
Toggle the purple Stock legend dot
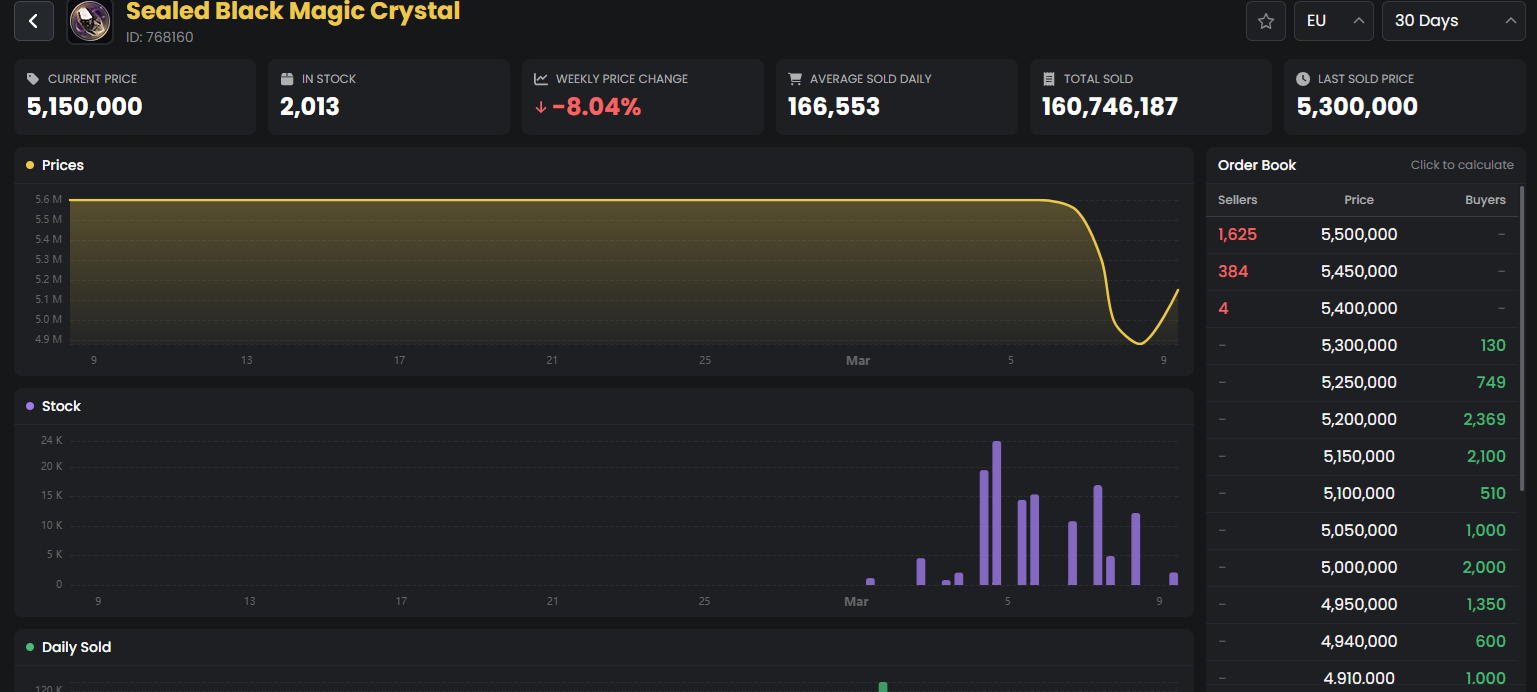(x=30, y=406)
